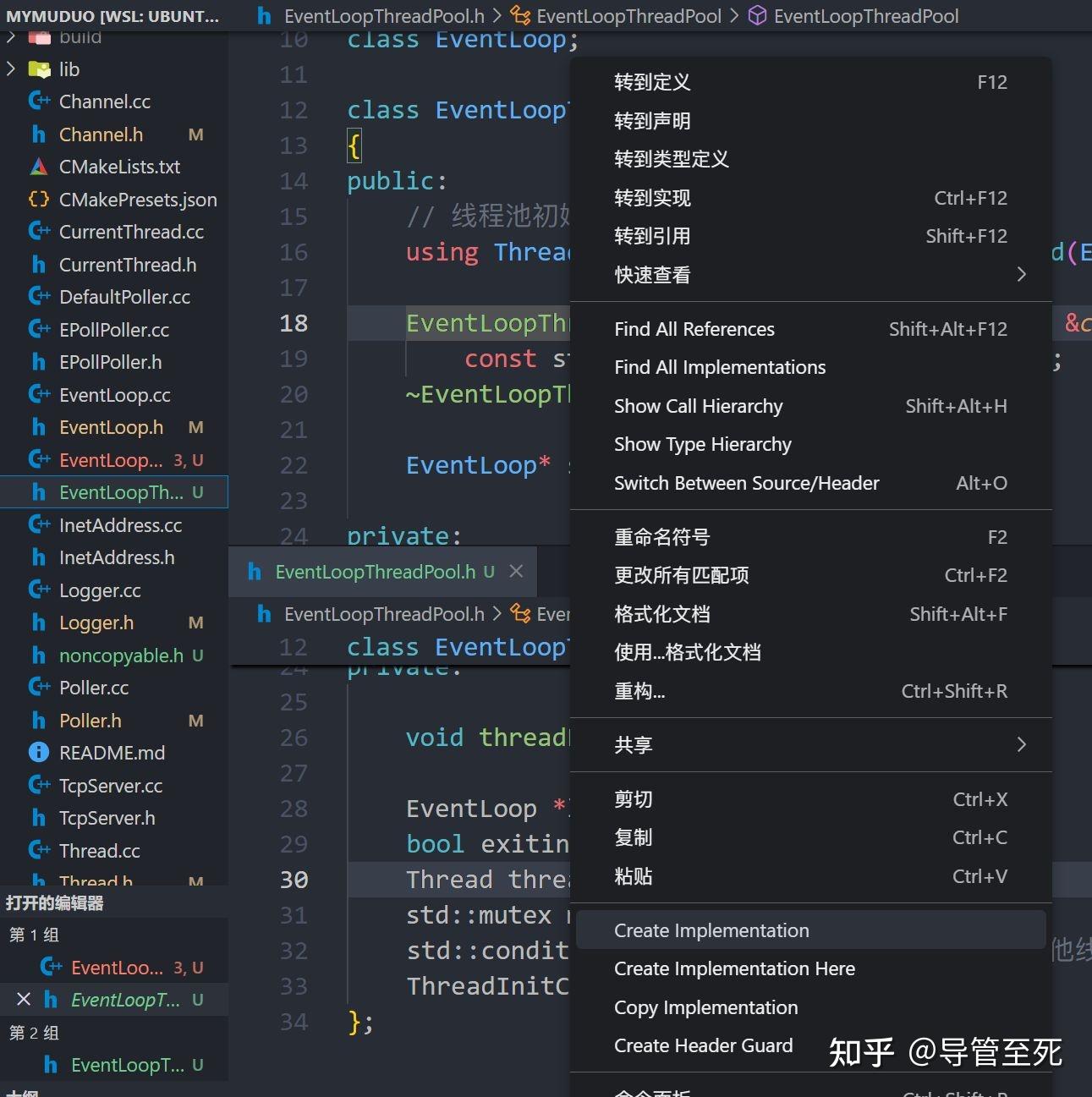Choose 使用...格式化文档 menu entry

pos(810,652)
